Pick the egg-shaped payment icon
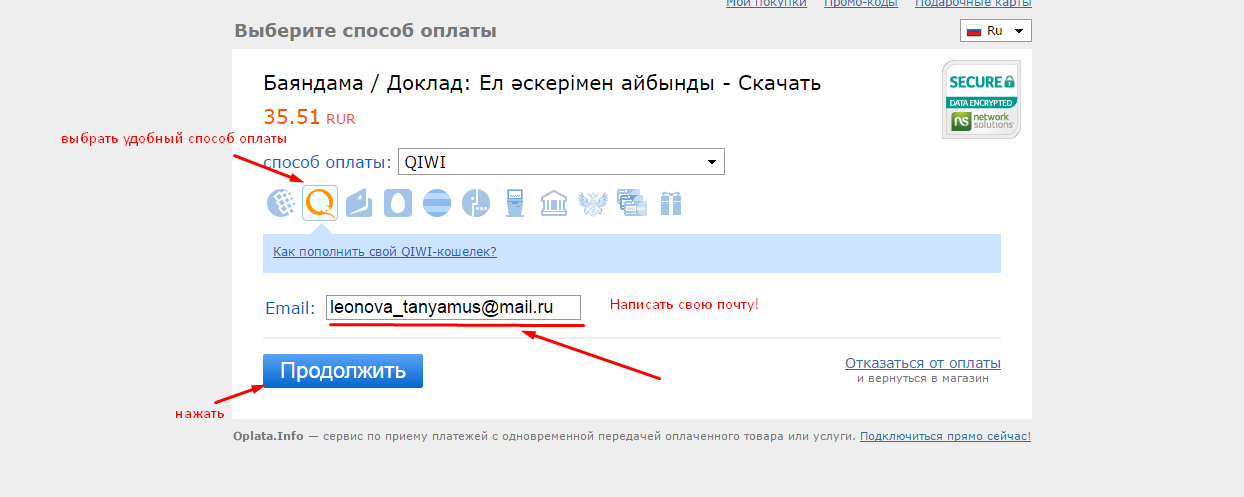This screenshot has height=497, width=1244. pyautogui.click(x=398, y=203)
